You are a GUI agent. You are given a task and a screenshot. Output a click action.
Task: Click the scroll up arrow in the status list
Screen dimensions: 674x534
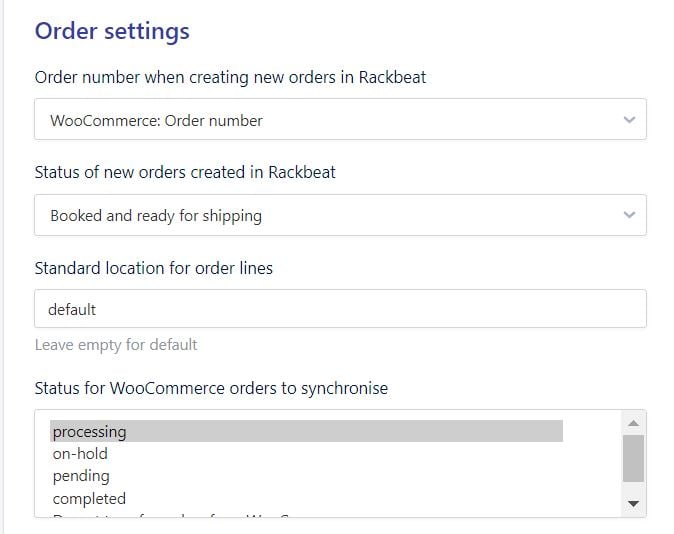coord(632,421)
